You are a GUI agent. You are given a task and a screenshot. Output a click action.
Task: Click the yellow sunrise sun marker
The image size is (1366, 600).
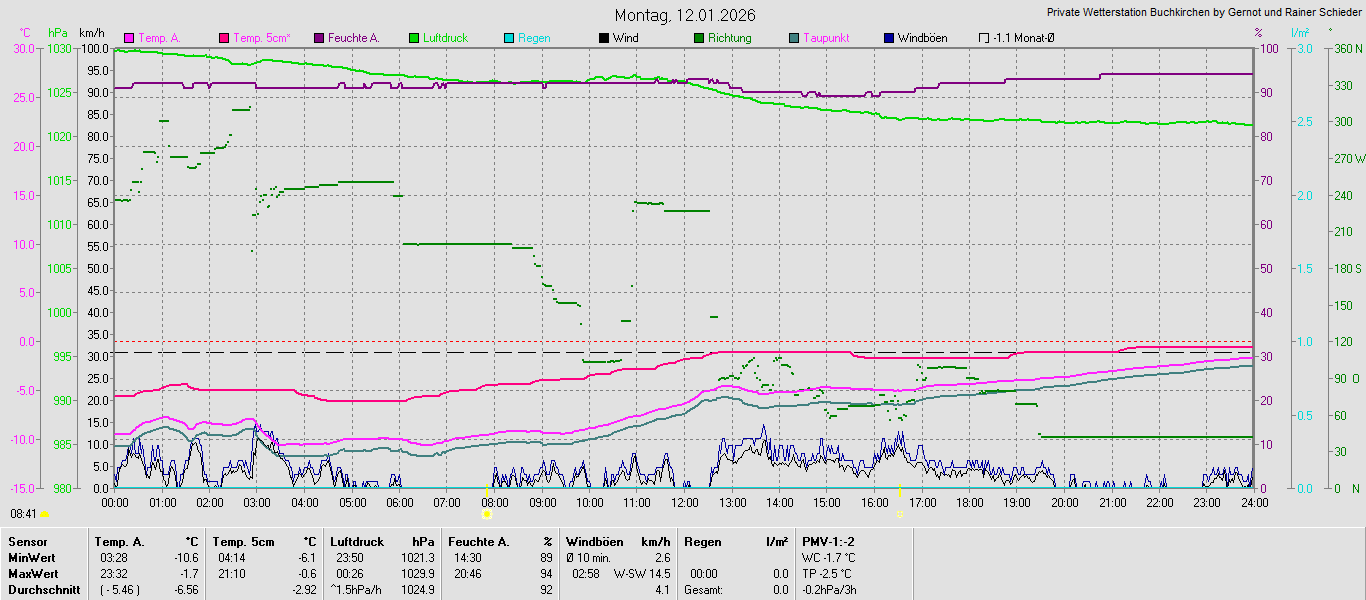(x=486, y=514)
